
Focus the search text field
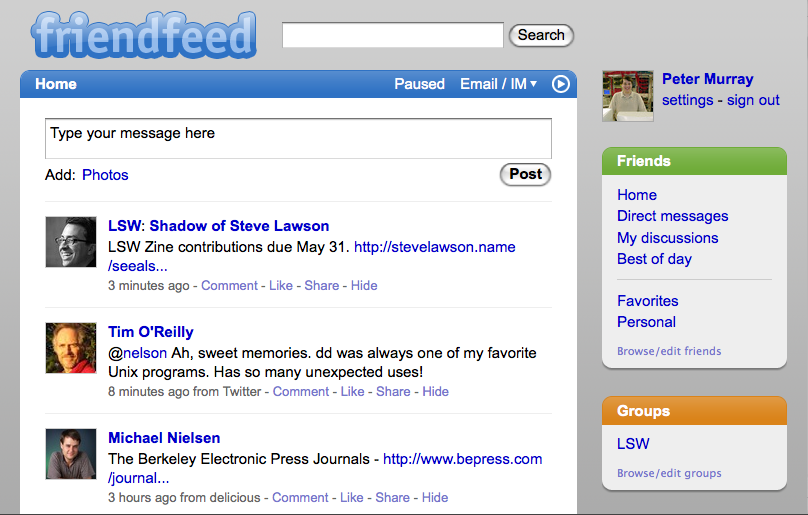[393, 35]
